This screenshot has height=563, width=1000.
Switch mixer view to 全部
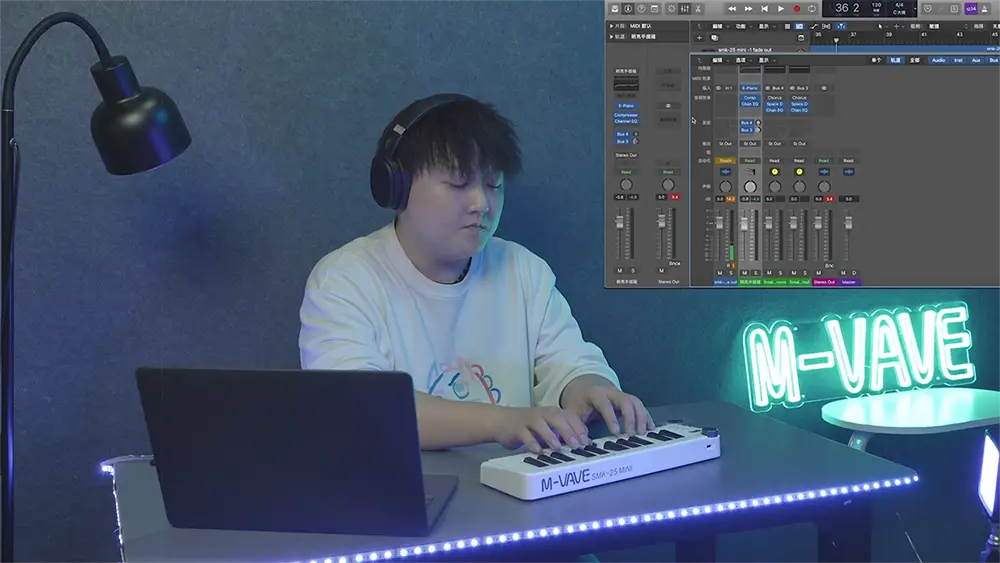915,61
